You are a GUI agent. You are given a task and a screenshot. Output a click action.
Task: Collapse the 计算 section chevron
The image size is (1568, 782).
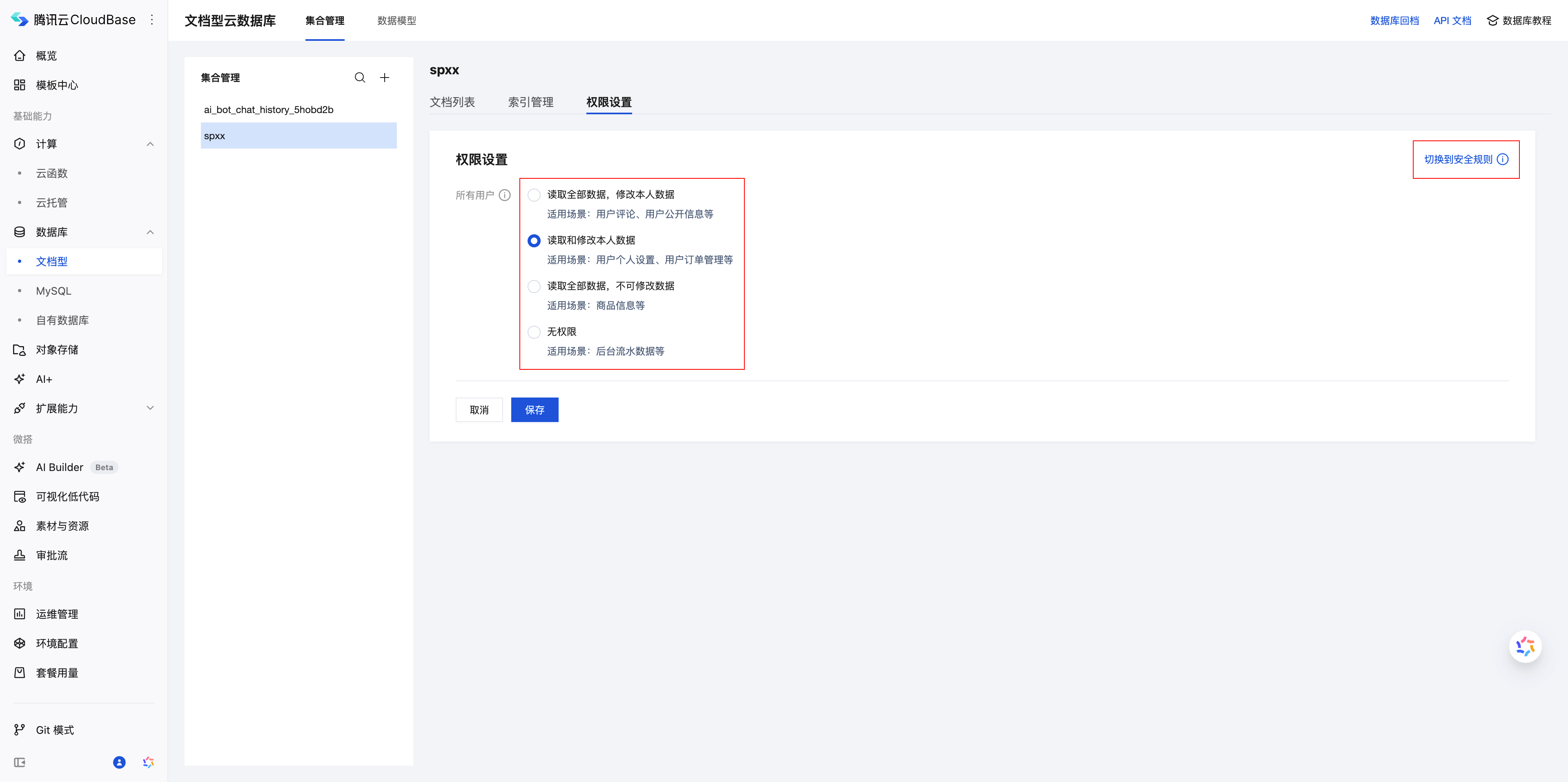[x=150, y=144]
